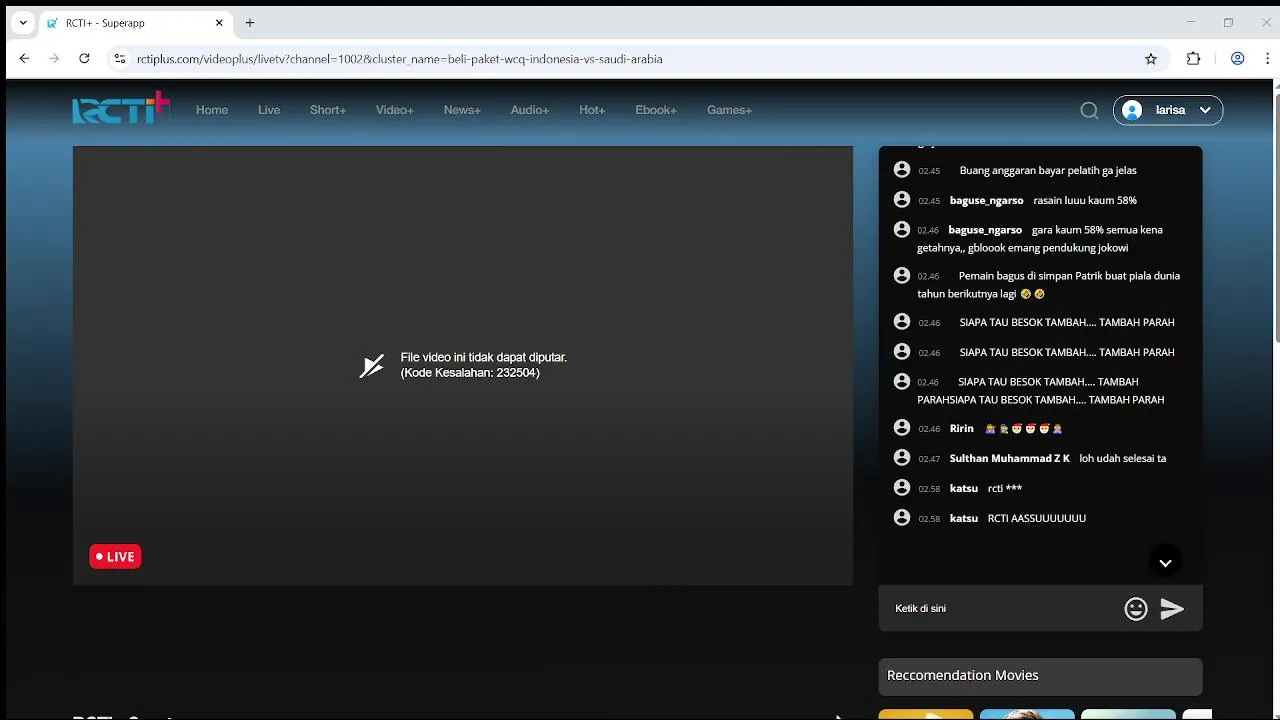
Task: Open Short+ section
Action: pyautogui.click(x=328, y=110)
